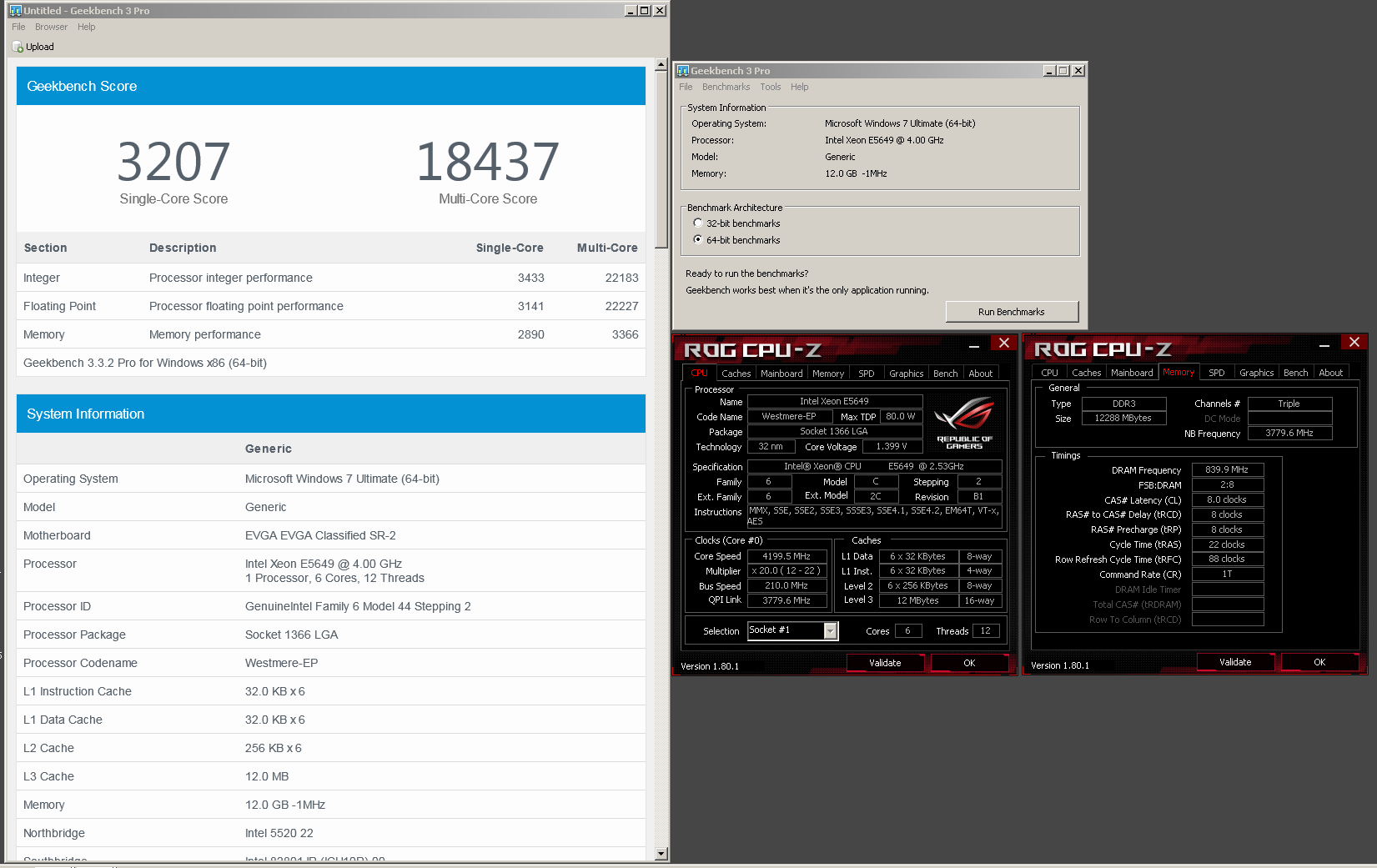
Task: Click the Core Speed value 4199.5 MHz
Action: coord(786,556)
